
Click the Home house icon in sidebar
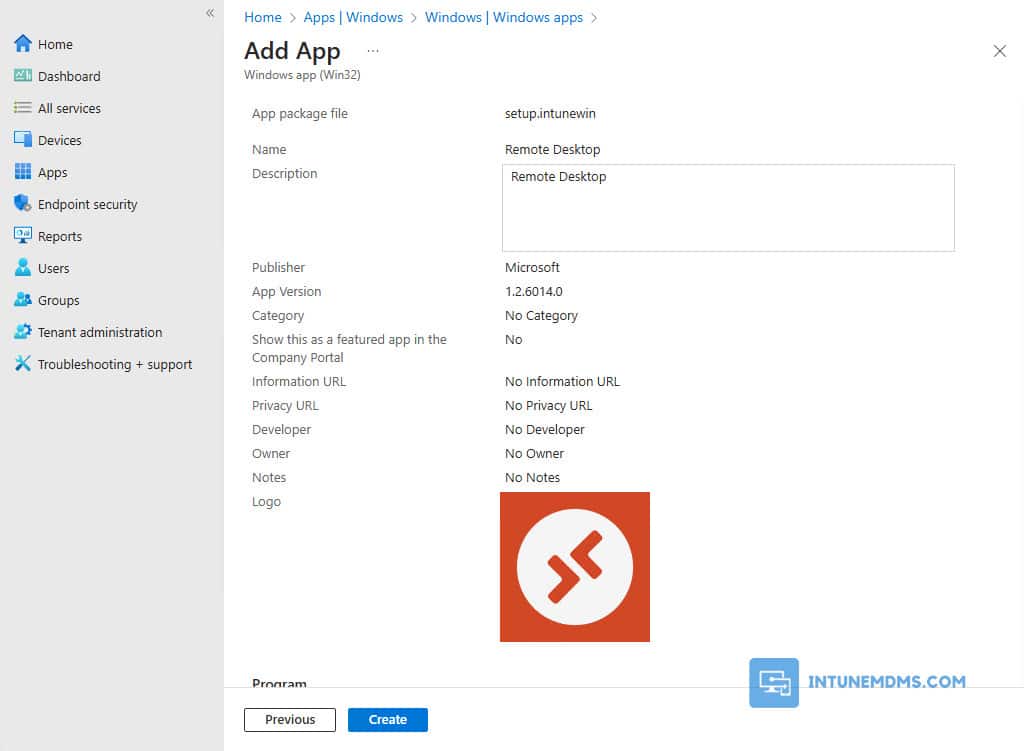click(x=23, y=44)
